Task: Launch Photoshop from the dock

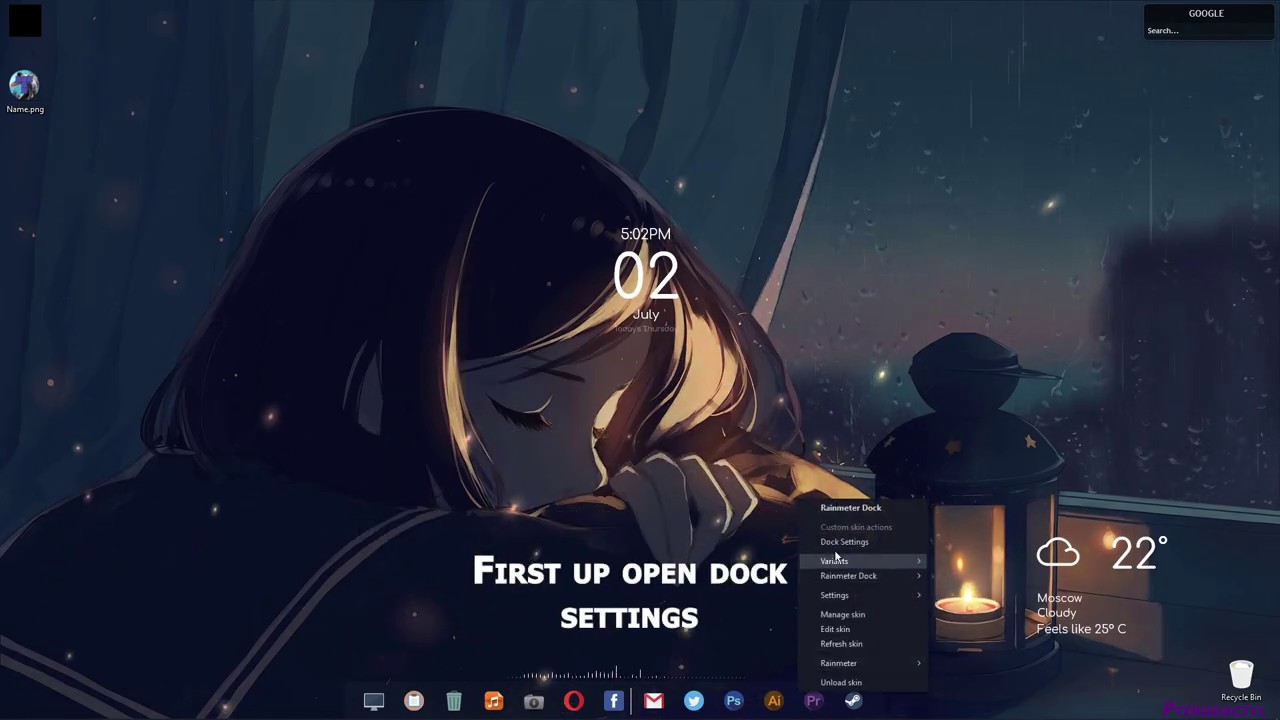Action: [x=734, y=701]
